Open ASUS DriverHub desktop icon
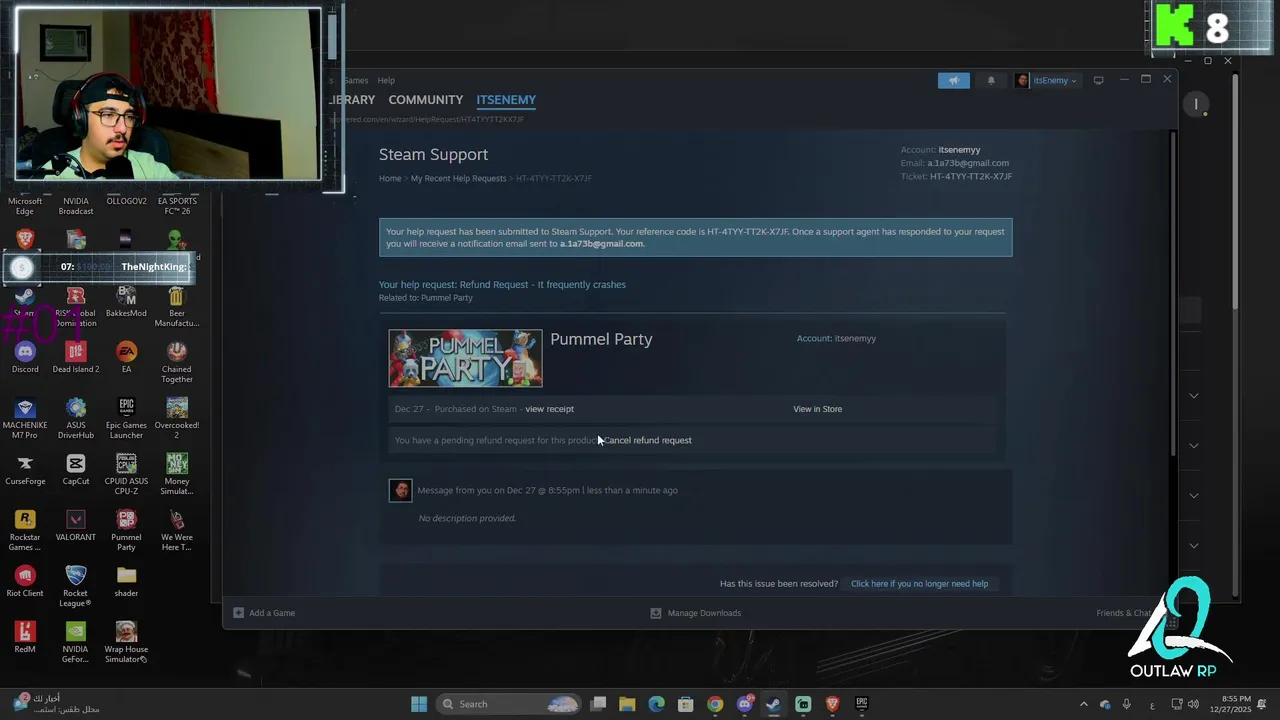The height and width of the screenshot is (720, 1280). (76, 418)
